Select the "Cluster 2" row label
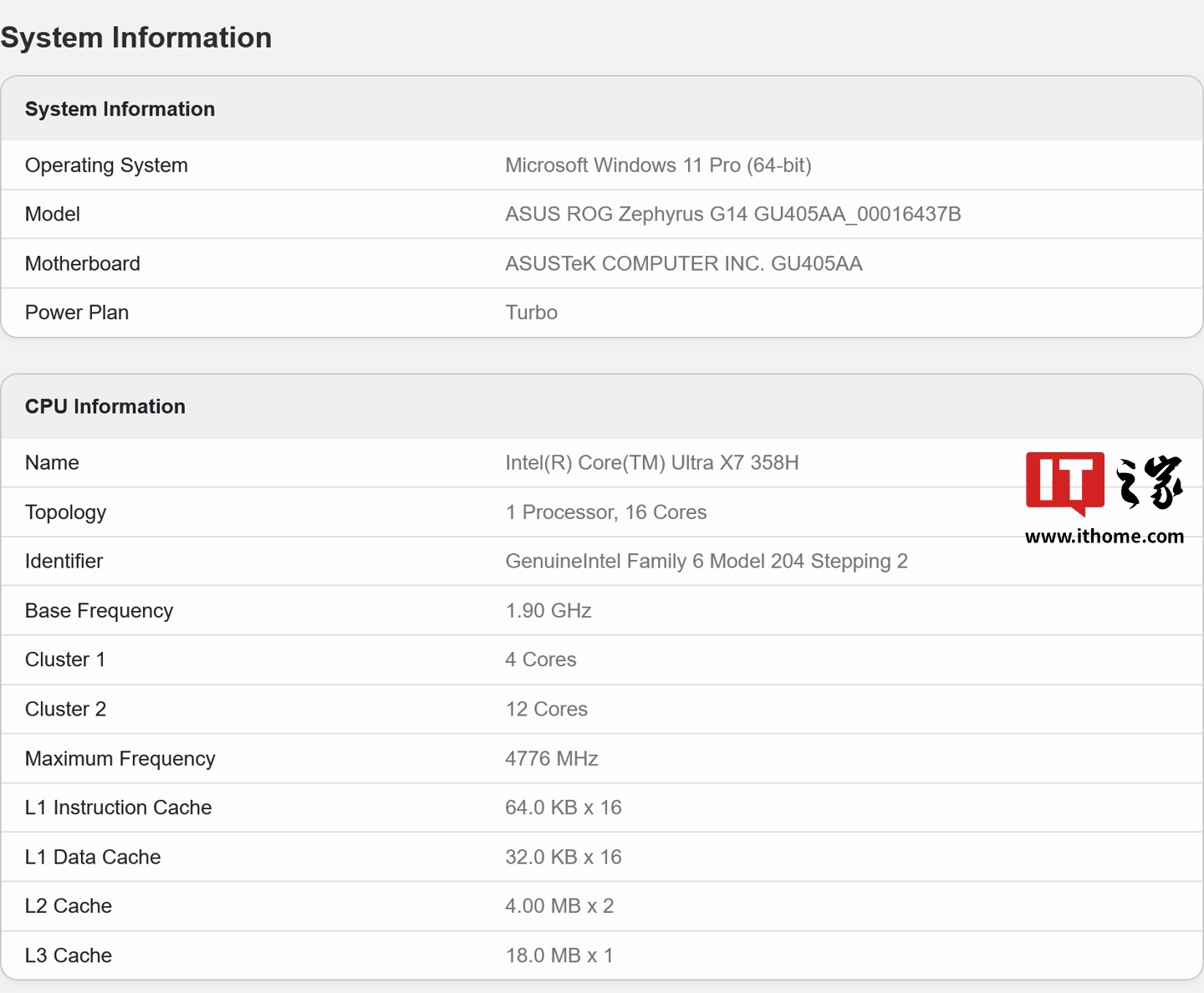The height and width of the screenshot is (993, 1204). coord(66,709)
